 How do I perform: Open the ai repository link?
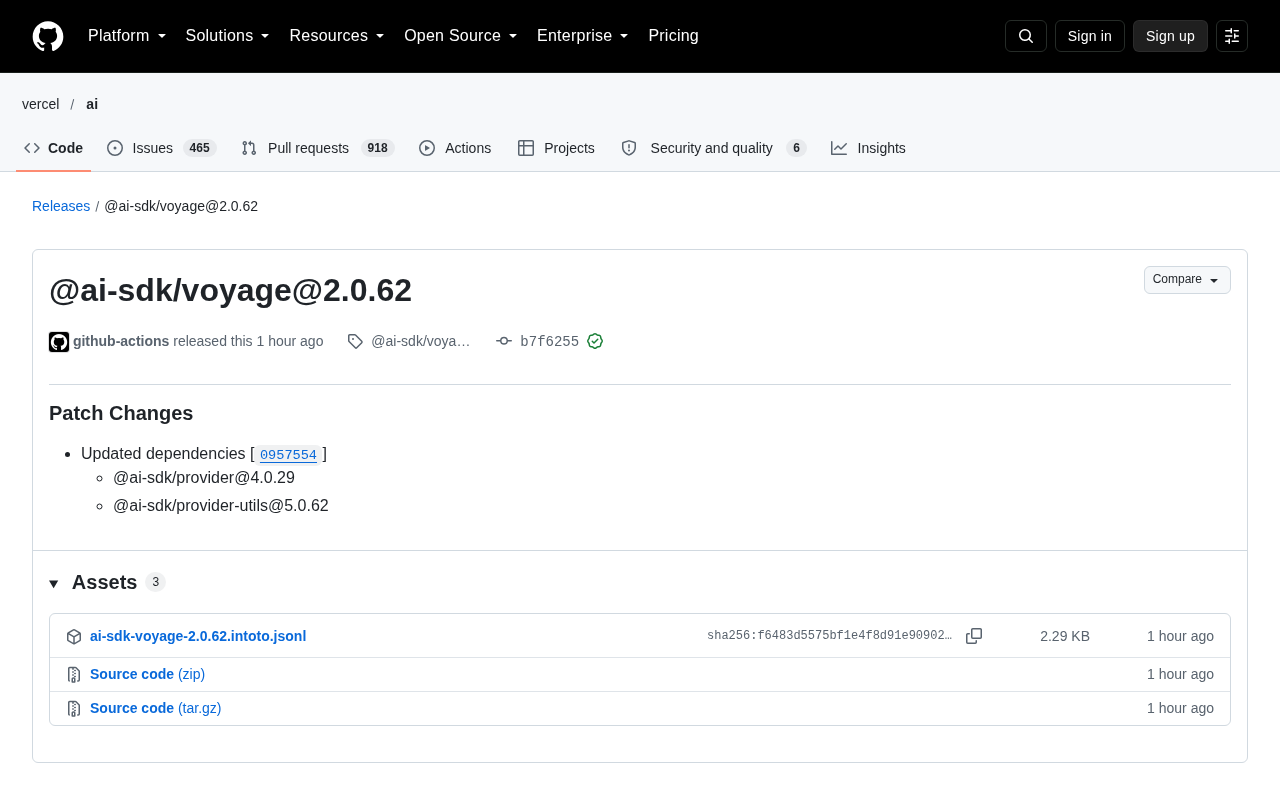pos(92,104)
